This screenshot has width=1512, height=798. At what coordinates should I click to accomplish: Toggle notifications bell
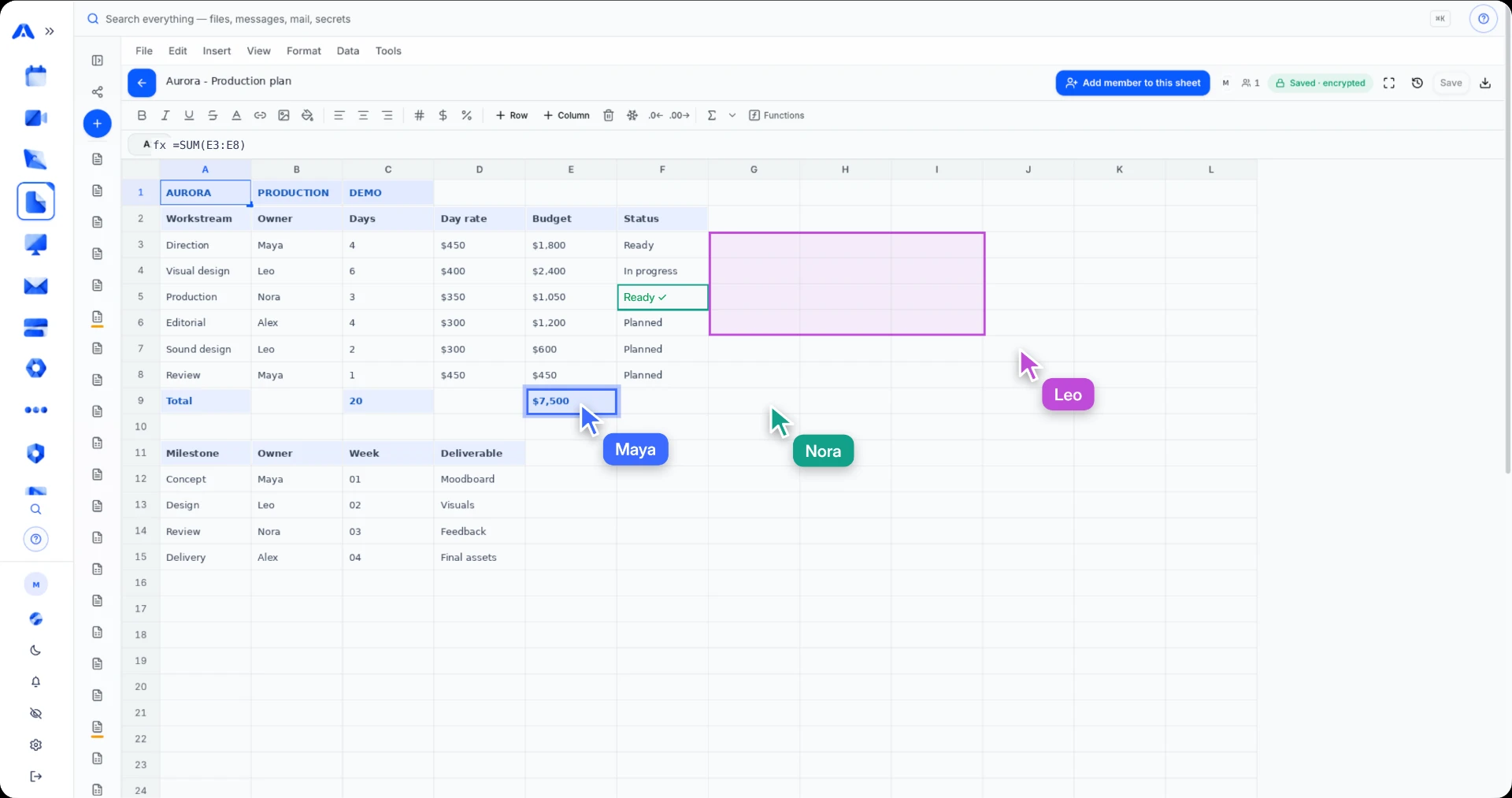pos(35,682)
